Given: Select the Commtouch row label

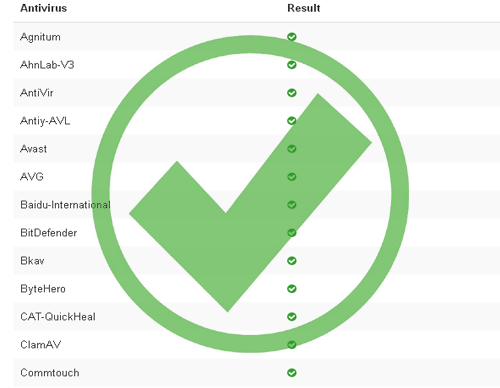Looking at the screenshot, I should pos(50,373).
